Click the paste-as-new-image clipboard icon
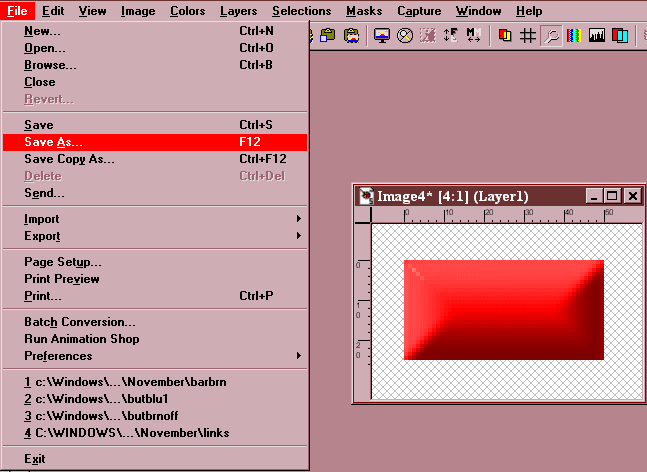This screenshot has height=472, width=647. click(352, 35)
